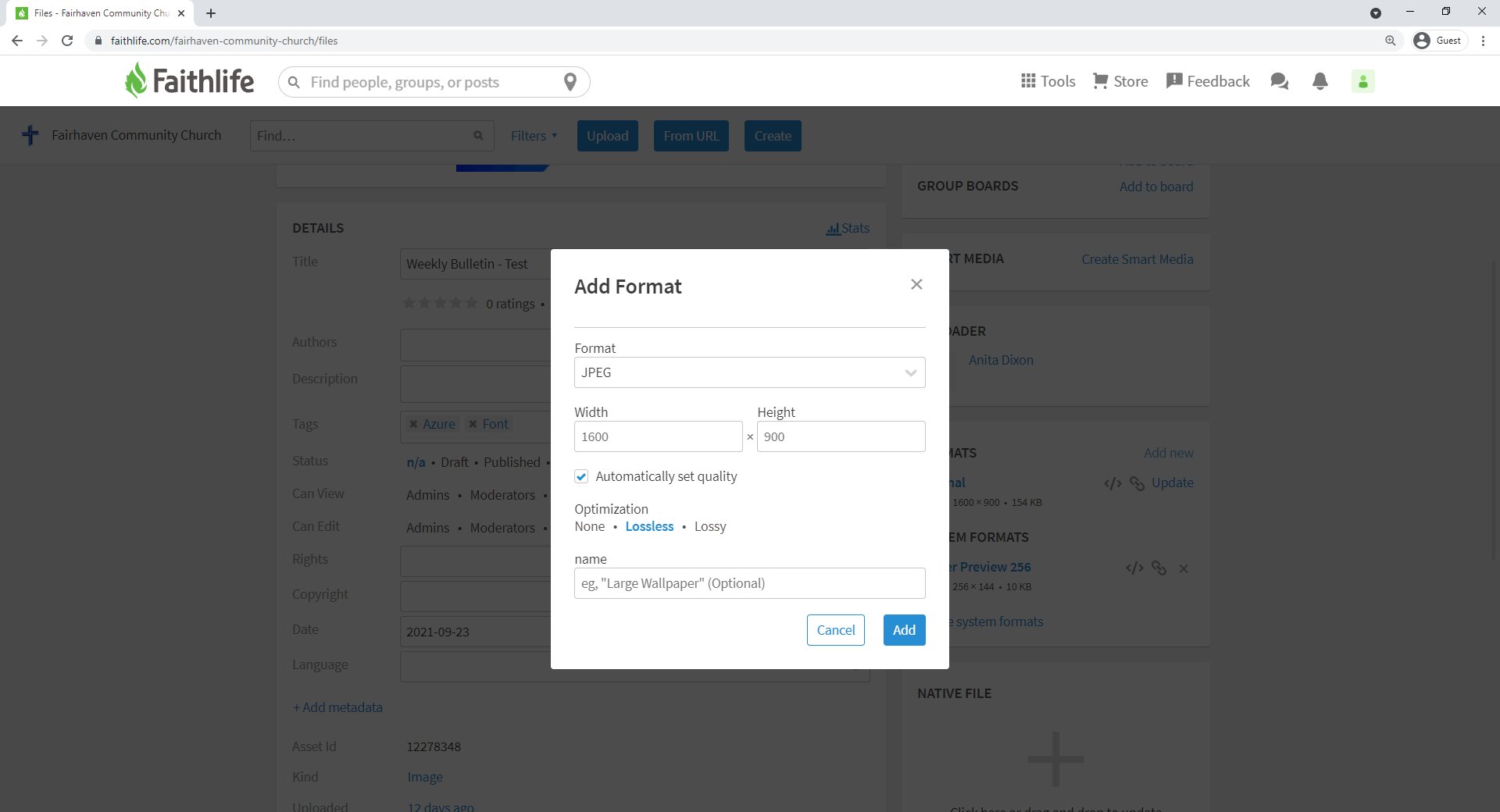Viewport: 1500px width, 812px height.
Task: Open the Tools grid menu
Action: (1048, 81)
